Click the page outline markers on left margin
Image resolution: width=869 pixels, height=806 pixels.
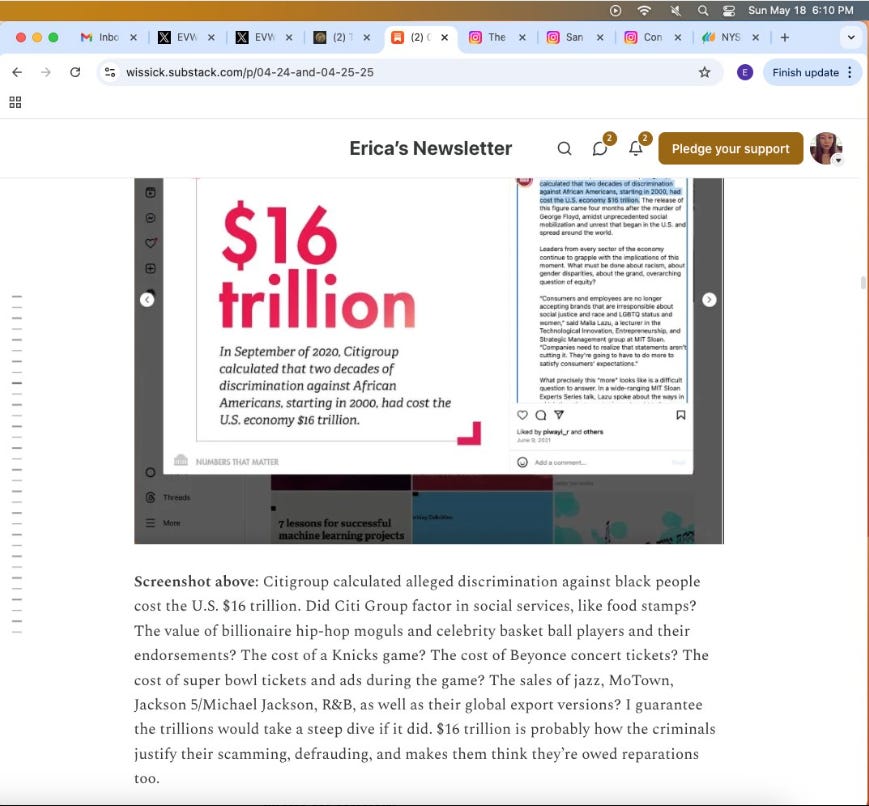(x=17, y=465)
